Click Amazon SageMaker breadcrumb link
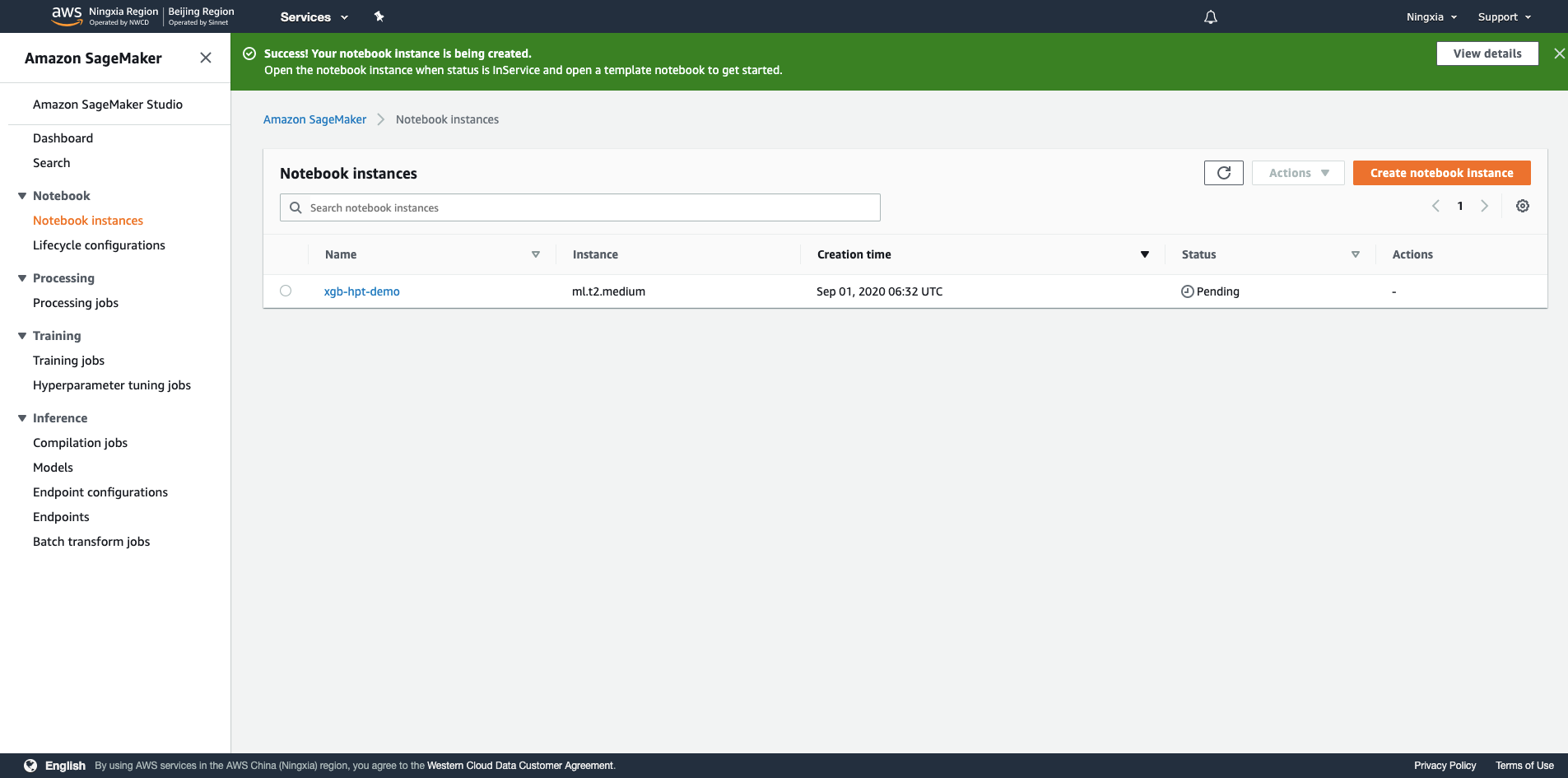 point(314,119)
